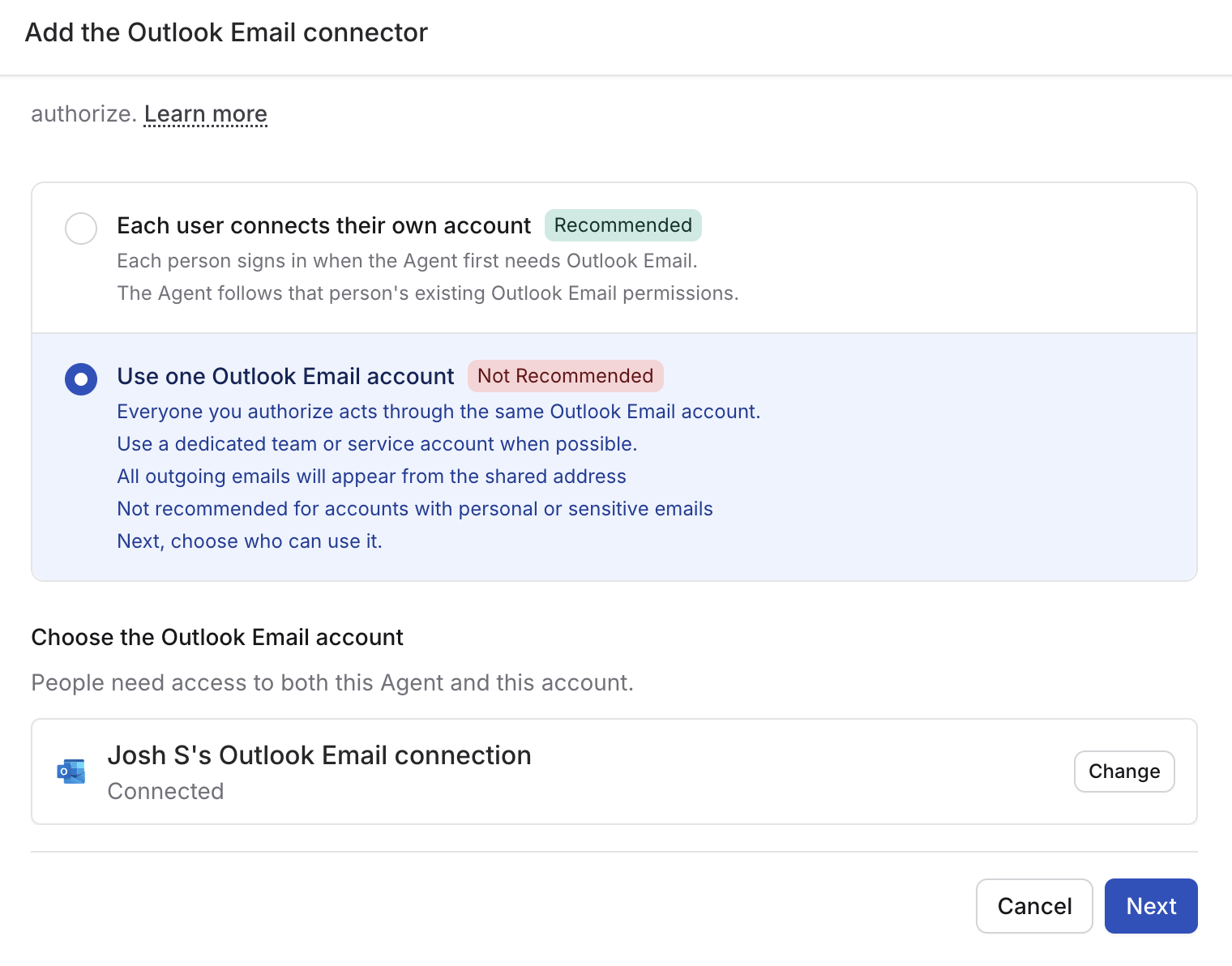Screen dimensions: 1232x966
Task: Click "Josh S's Outlook Email connection" name
Action: [319, 755]
